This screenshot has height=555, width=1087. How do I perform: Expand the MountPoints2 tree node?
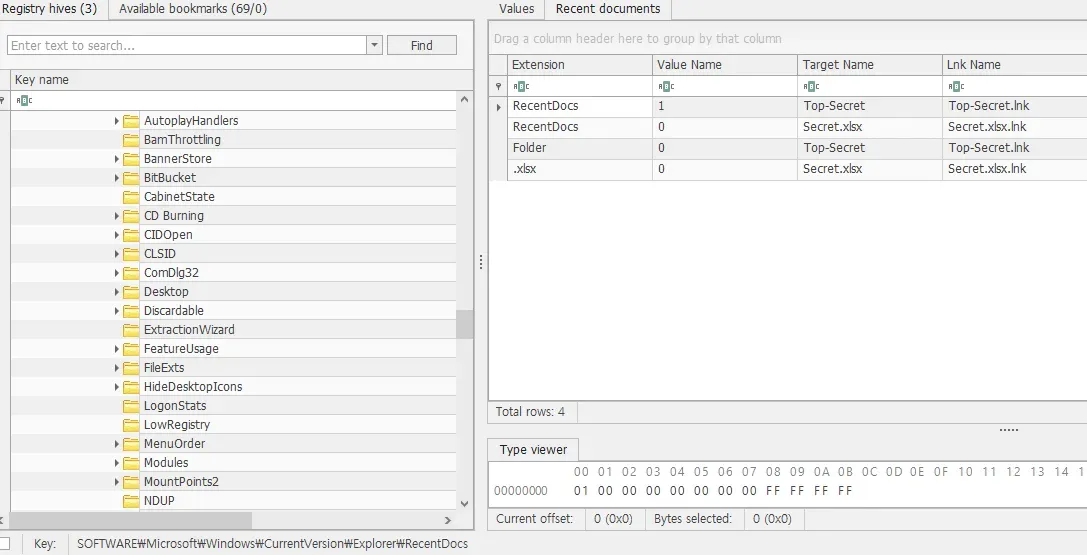click(117, 482)
